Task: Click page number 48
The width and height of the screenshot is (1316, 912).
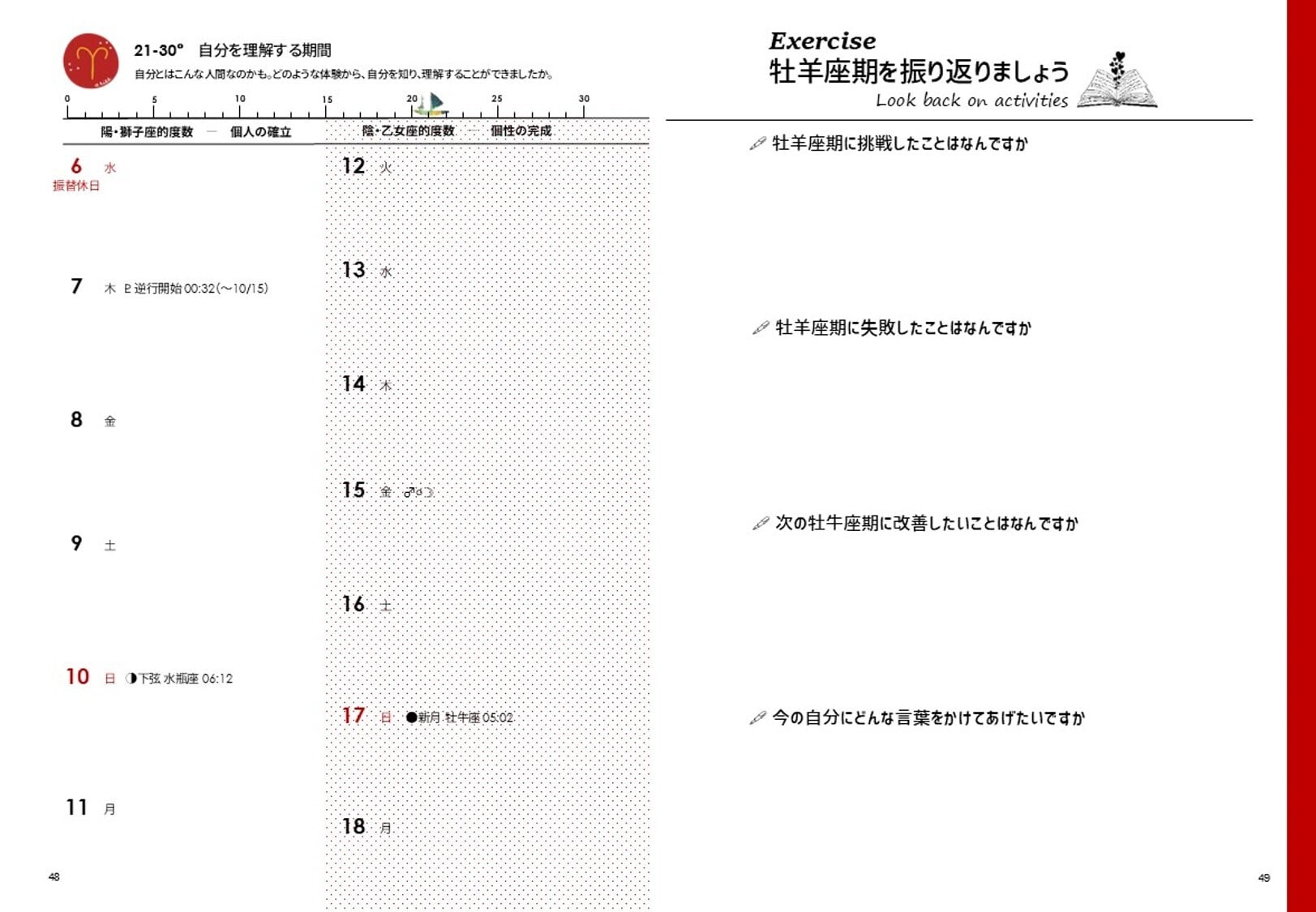Action: coord(54,876)
